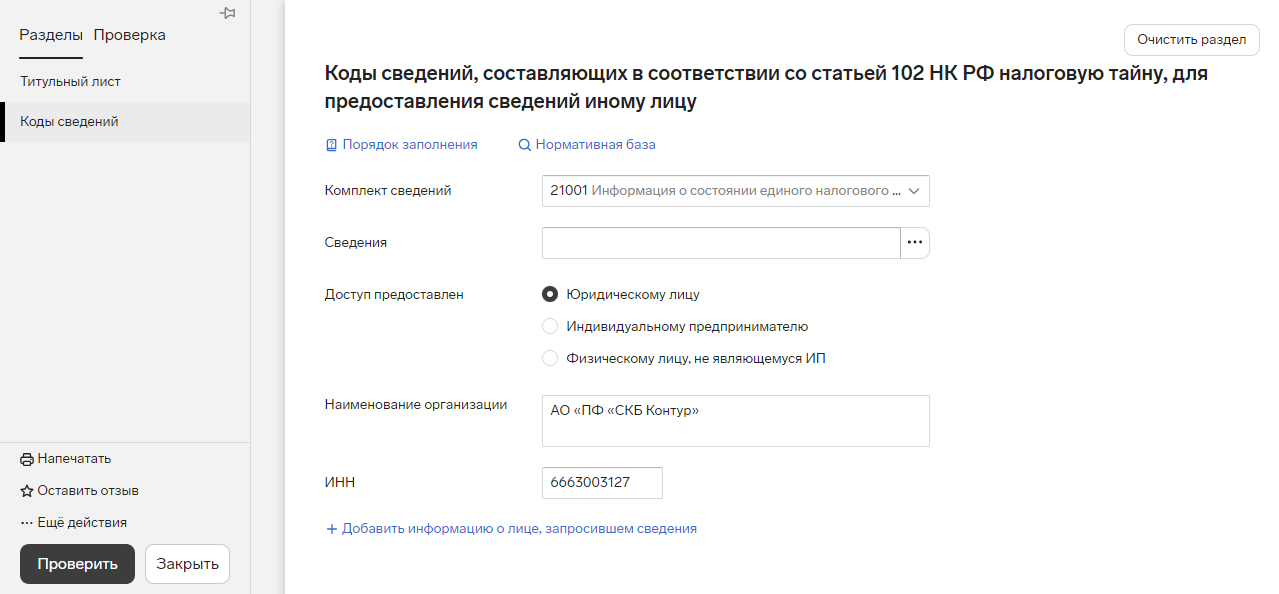Go to the Титульный лист section

tap(70, 81)
